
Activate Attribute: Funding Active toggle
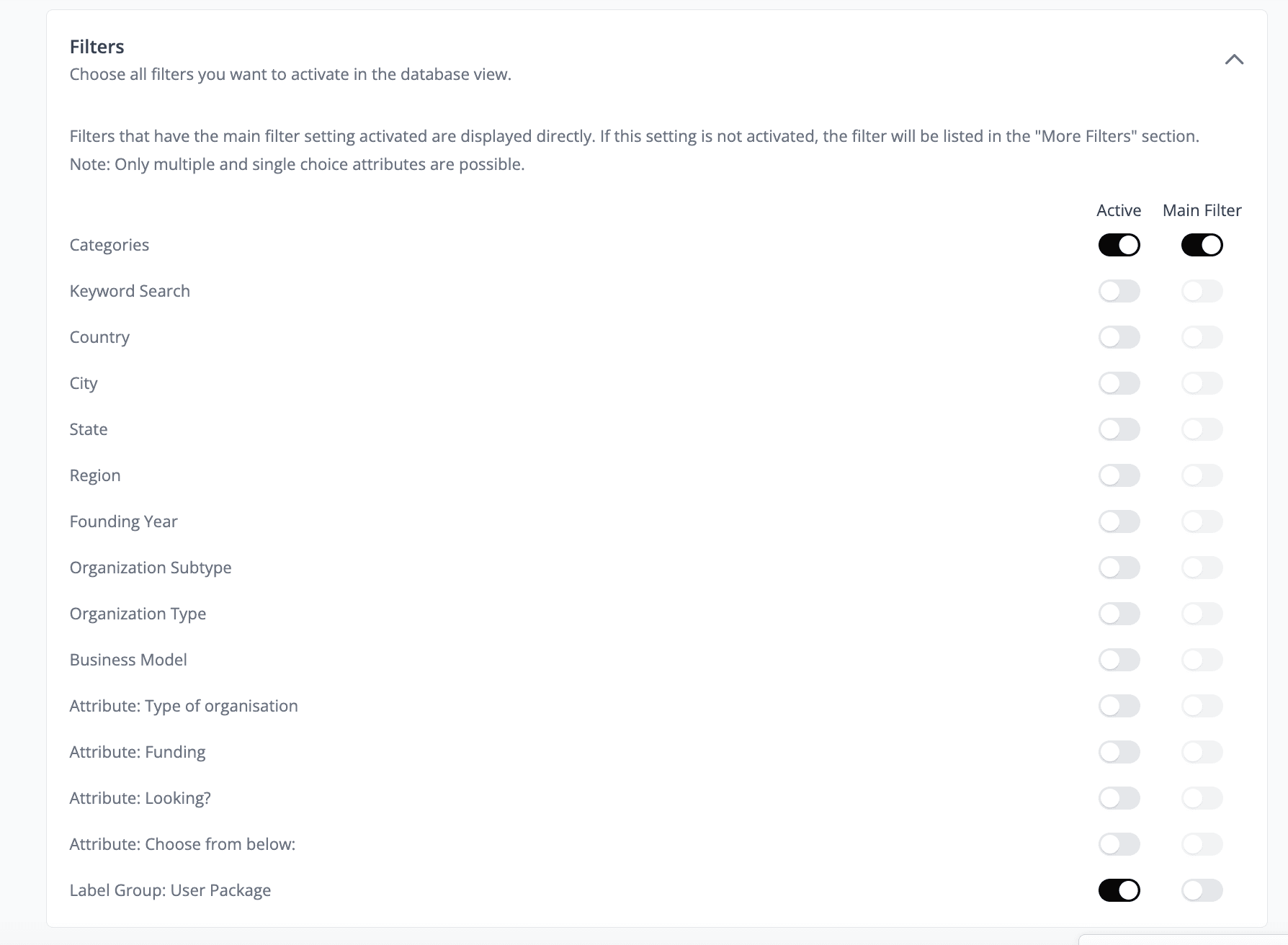(x=1119, y=752)
